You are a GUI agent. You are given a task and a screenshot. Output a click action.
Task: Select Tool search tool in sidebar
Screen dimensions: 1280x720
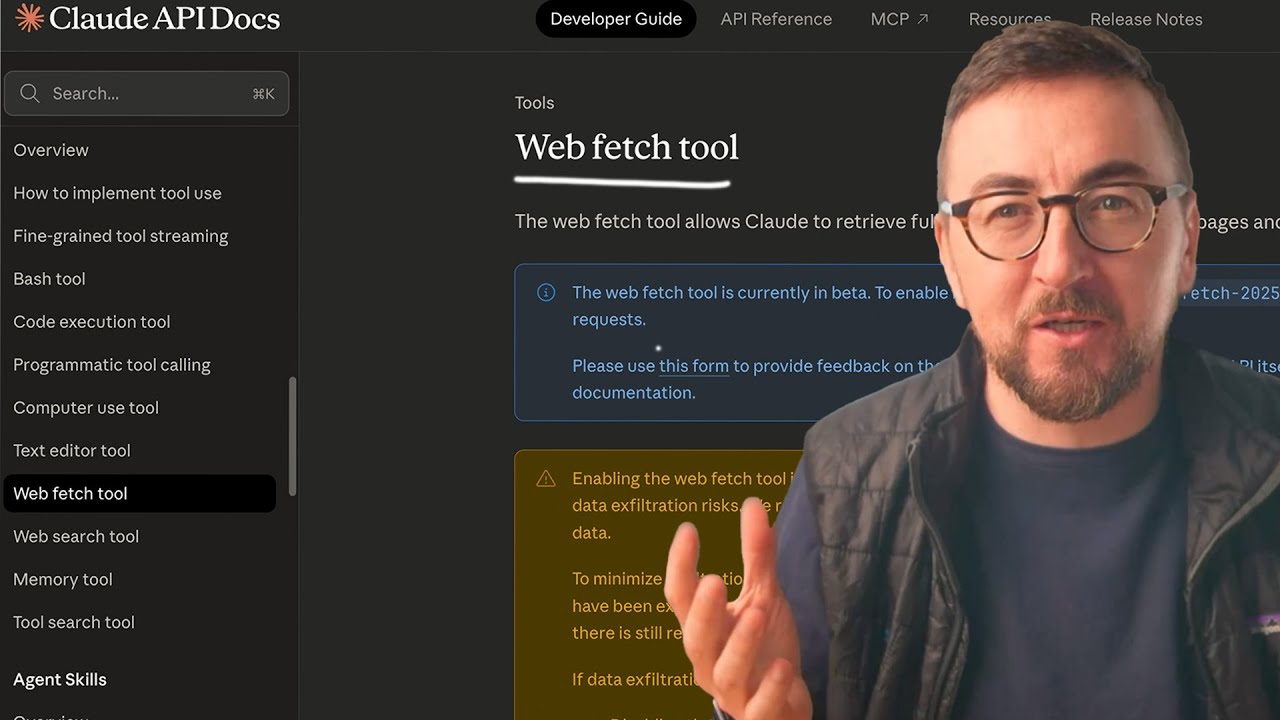point(74,623)
